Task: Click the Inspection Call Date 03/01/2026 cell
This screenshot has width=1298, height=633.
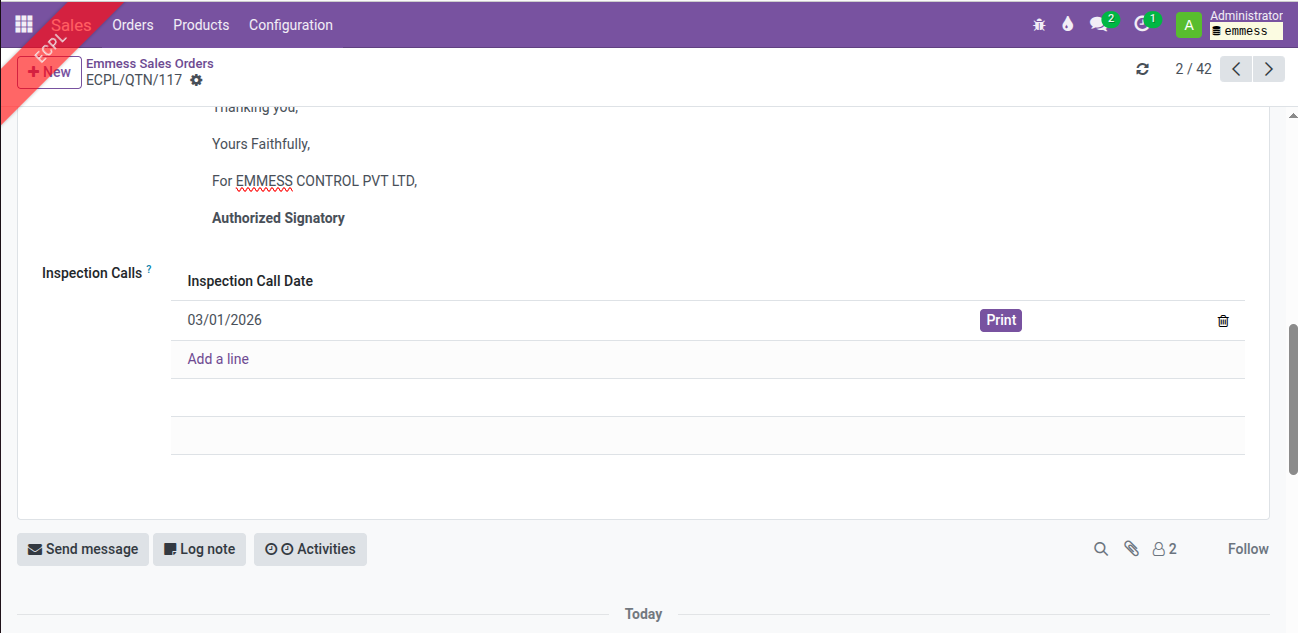Action: (x=225, y=320)
